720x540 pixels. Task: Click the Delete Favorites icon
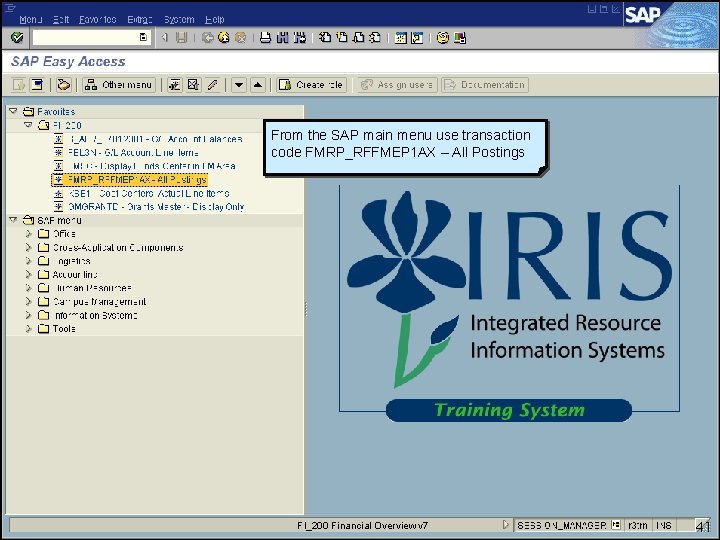(x=193, y=84)
